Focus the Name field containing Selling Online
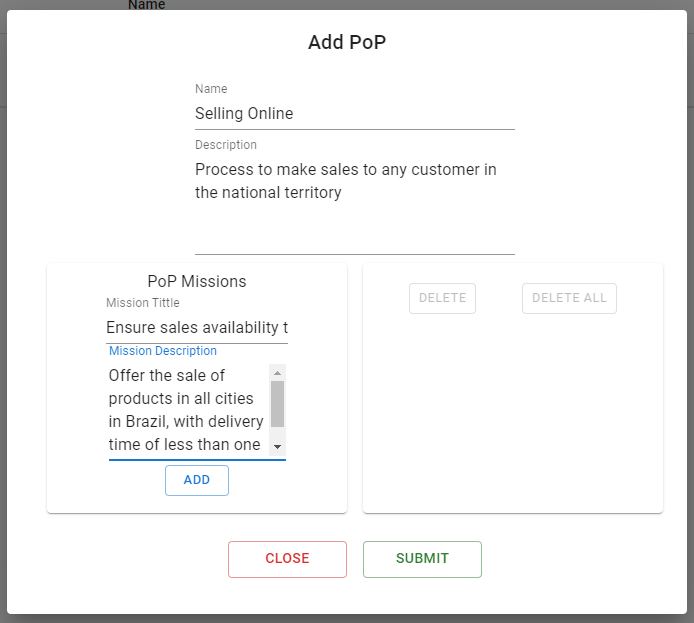This screenshot has width=694, height=623. point(355,114)
